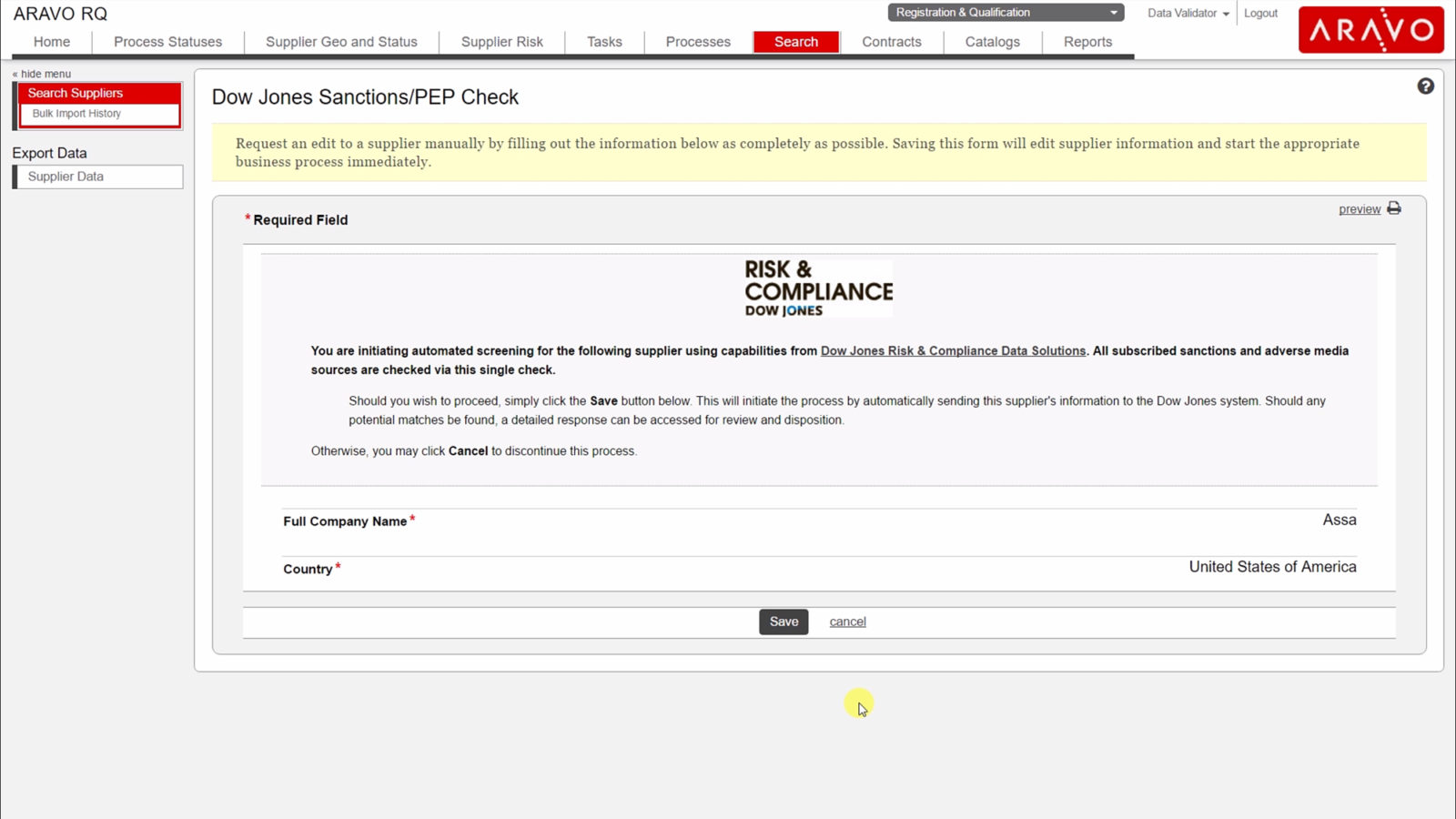The image size is (1456, 819).
Task: Select Search Suppliers in the sidebar
Action: [x=76, y=93]
